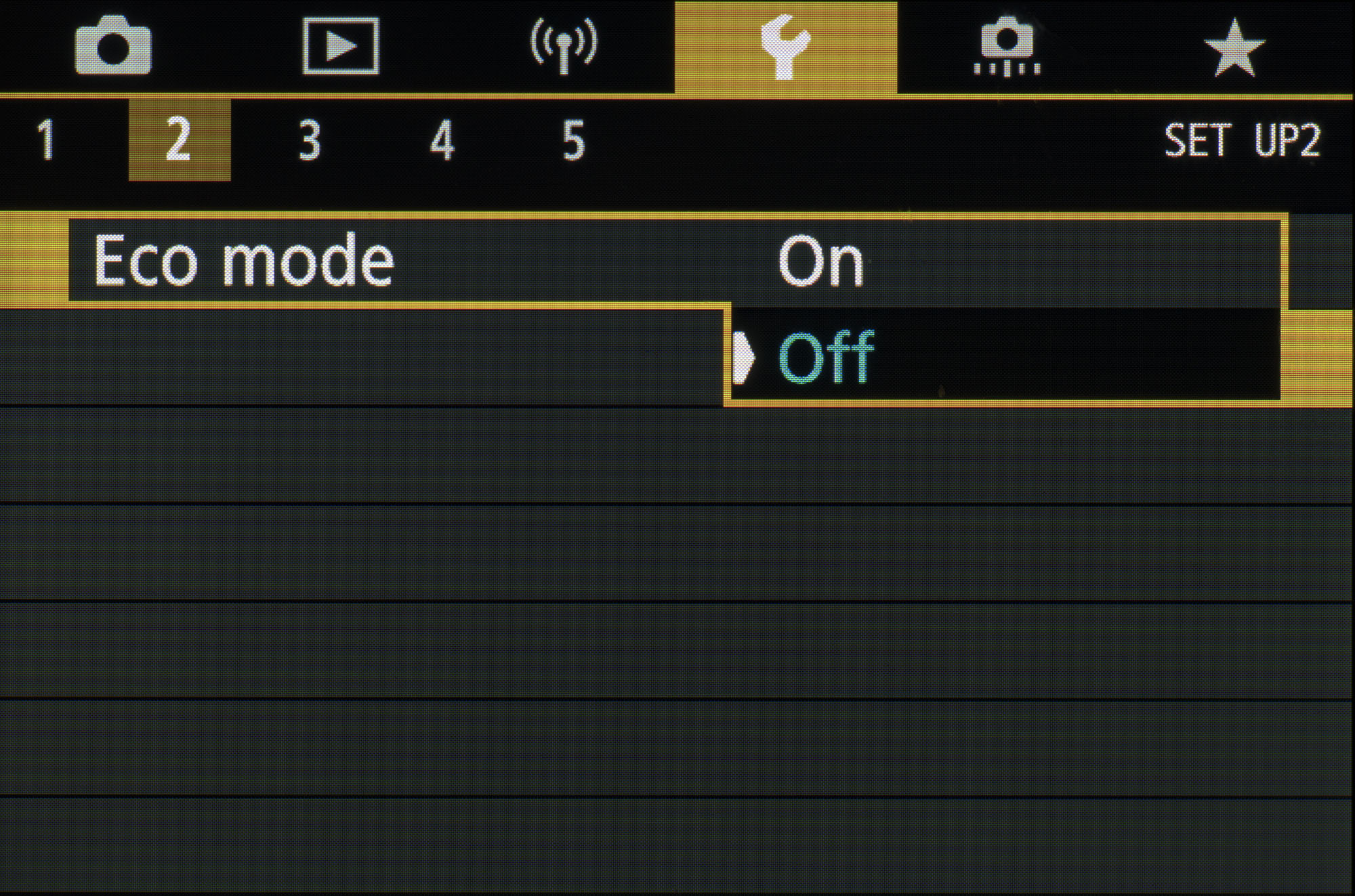Image resolution: width=1355 pixels, height=896 pixels.
Task: Select setup page 2 tab
Action: (x=179, y=140)
